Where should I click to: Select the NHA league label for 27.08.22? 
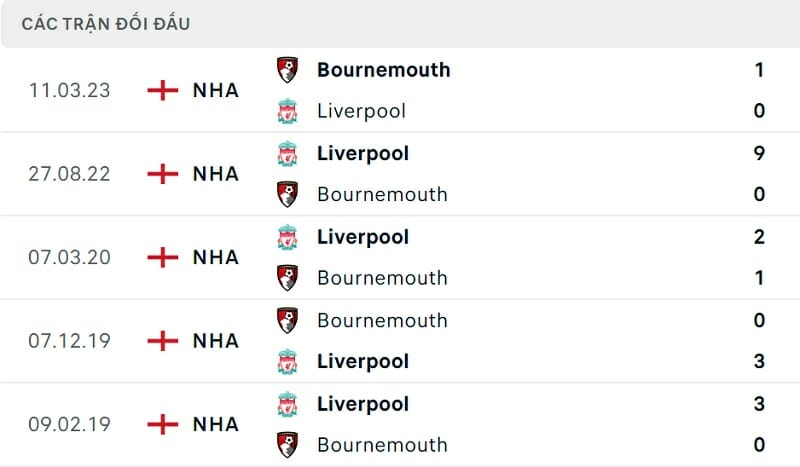[216, 174]
